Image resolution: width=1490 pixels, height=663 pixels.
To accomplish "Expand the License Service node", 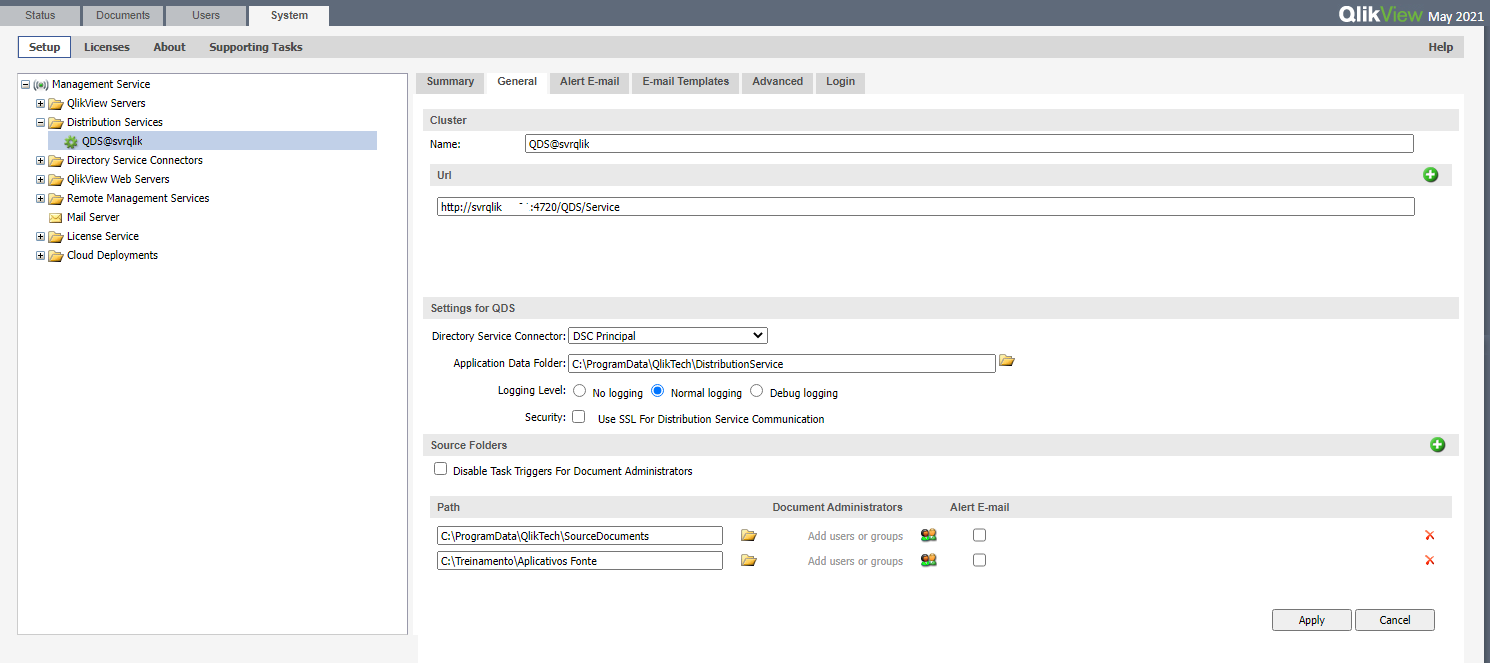I will click(x=40, y=237).
